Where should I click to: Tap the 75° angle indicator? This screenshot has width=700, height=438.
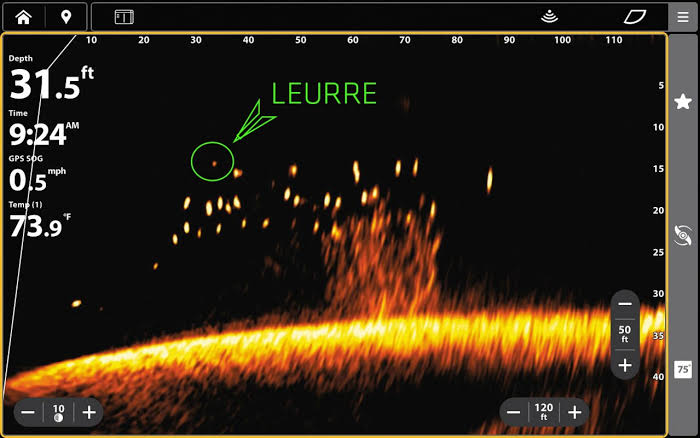[x=683, y=369]
